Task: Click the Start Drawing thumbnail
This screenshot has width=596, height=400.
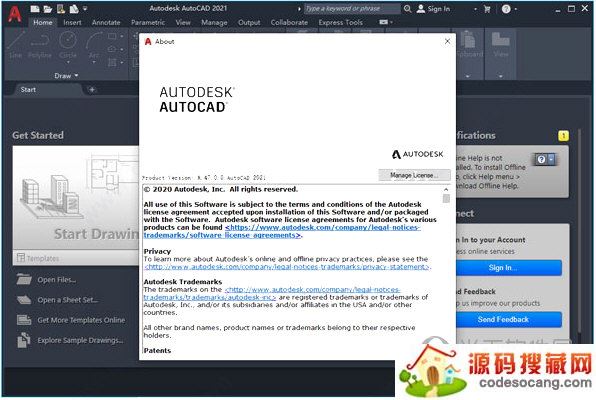Action: (x=76, y=197)
